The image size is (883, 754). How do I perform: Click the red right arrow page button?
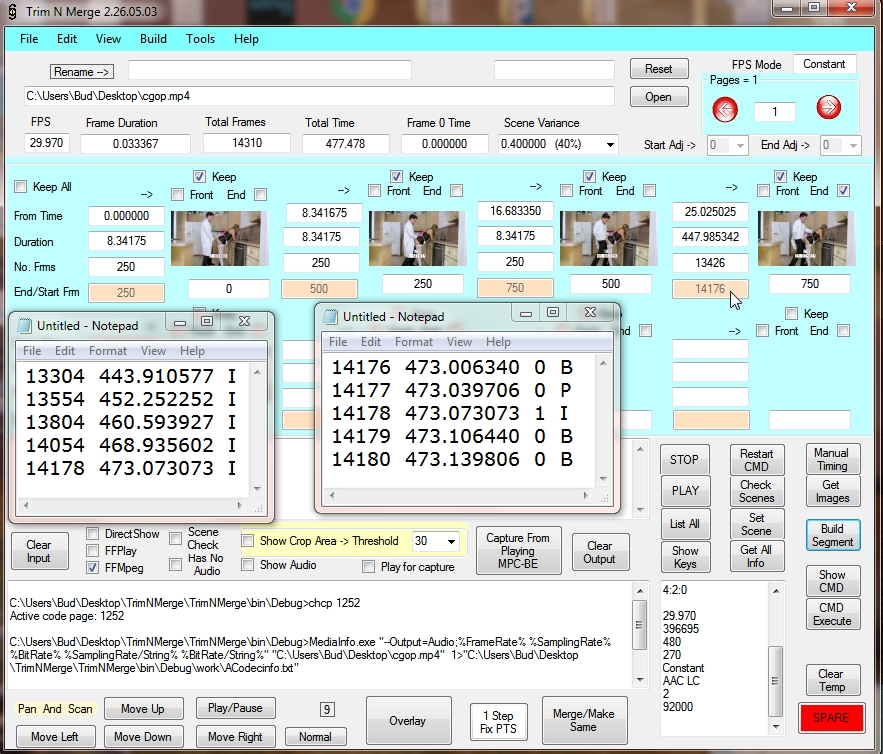828,108
